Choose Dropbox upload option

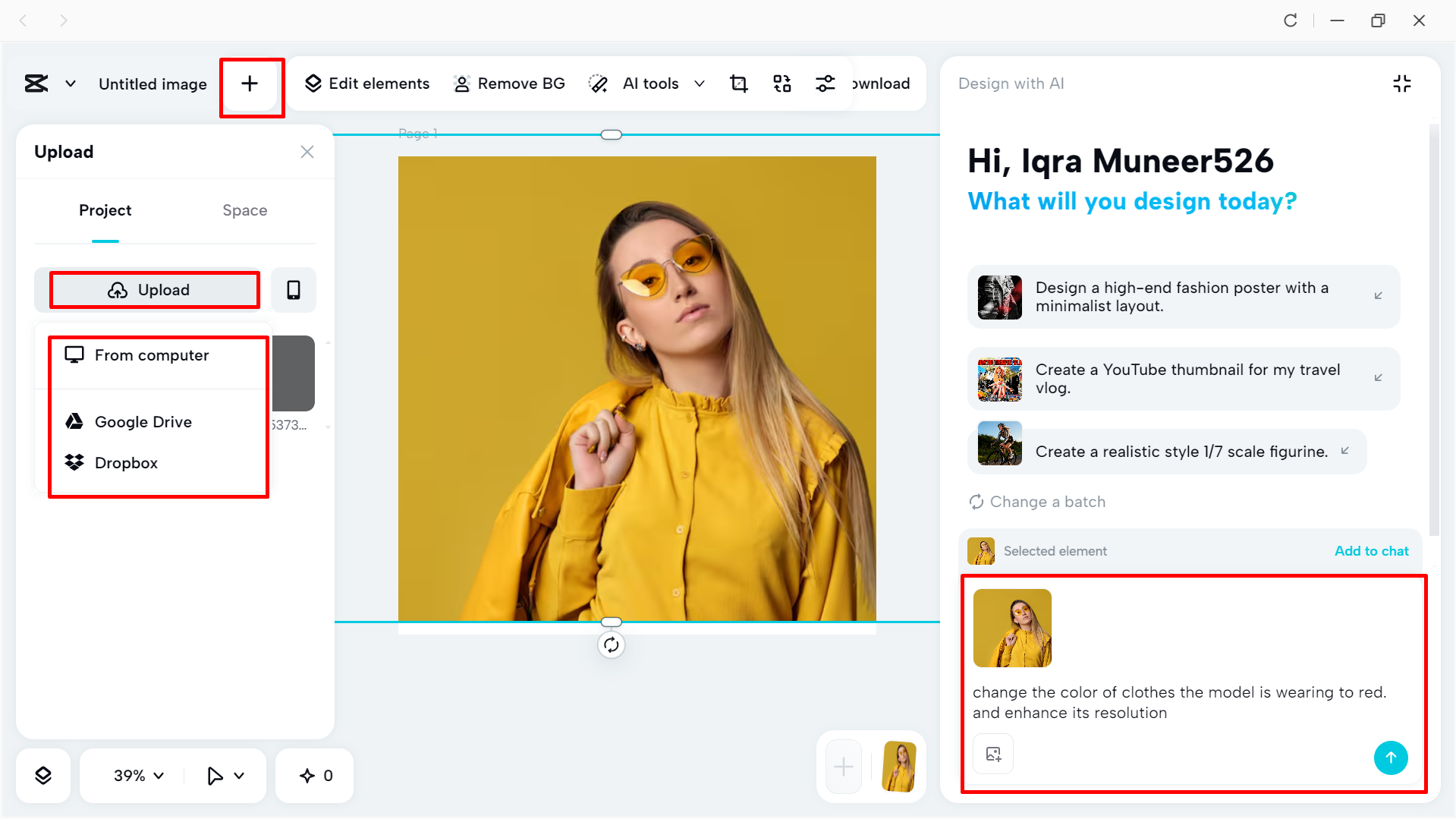pyautogui.click(x=151, y=463)
